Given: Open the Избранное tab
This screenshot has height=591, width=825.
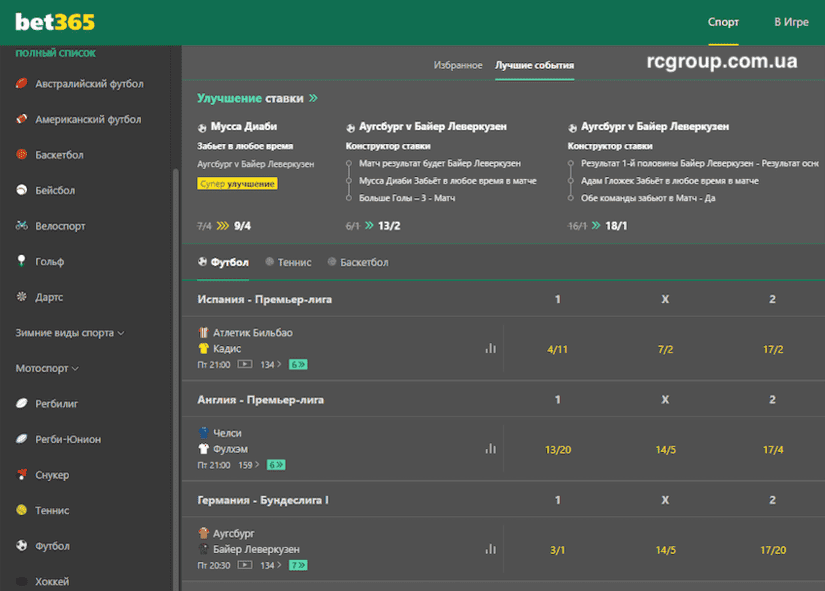Looking at the screenshot, I should tap(458, 65).
